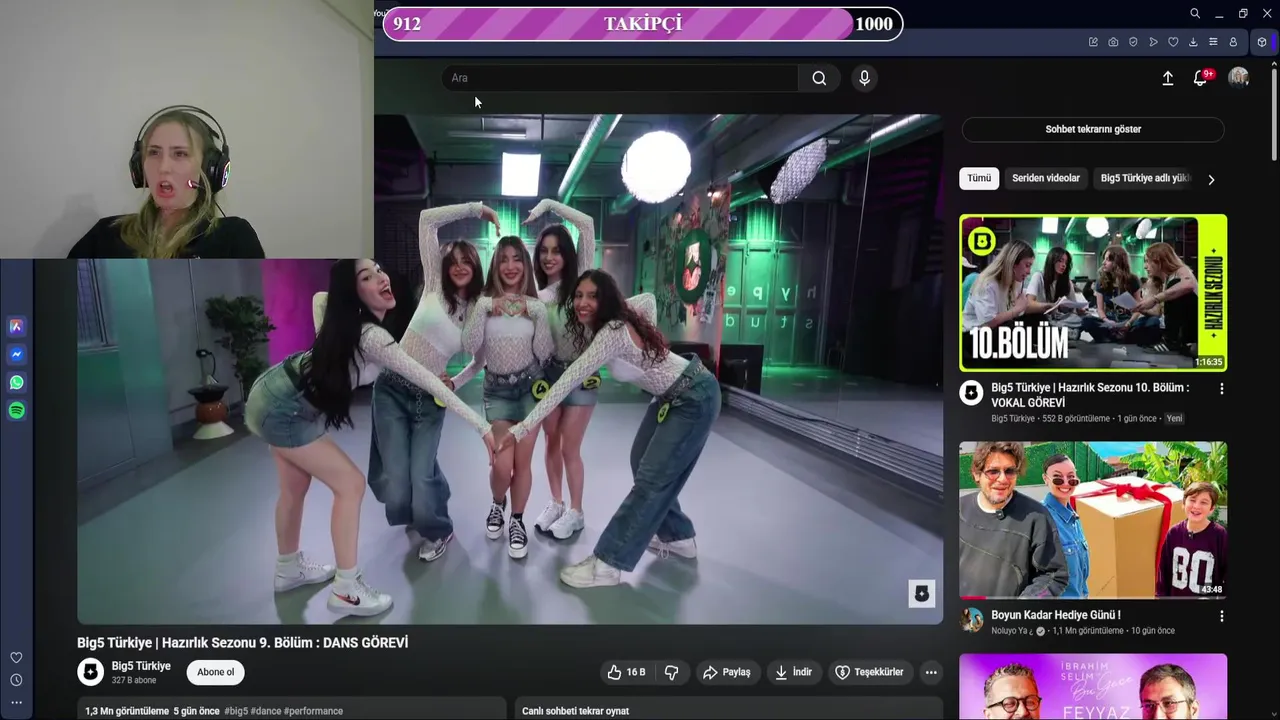Open the YouTube upload/create icon

pos(1167,78)
